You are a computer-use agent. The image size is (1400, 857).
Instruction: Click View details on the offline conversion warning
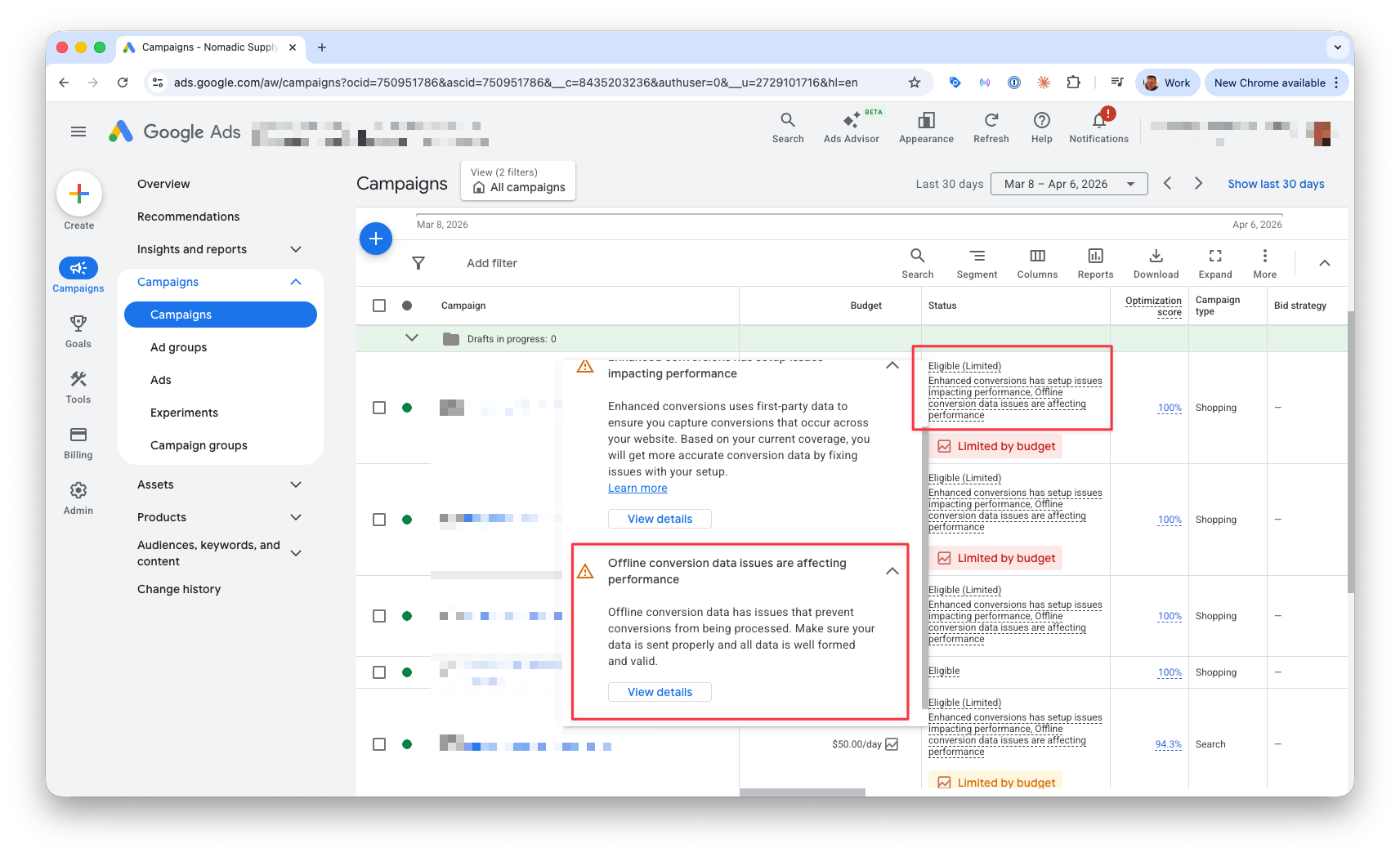tap(660, 691)
